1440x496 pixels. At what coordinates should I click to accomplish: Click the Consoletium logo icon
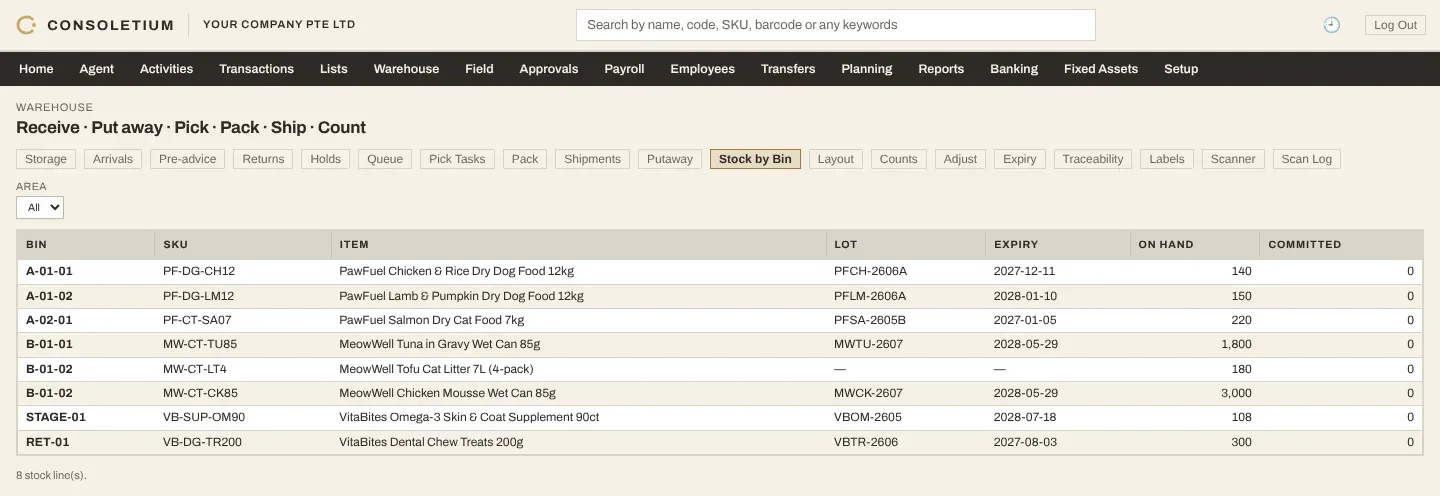(x=27, y=25)
